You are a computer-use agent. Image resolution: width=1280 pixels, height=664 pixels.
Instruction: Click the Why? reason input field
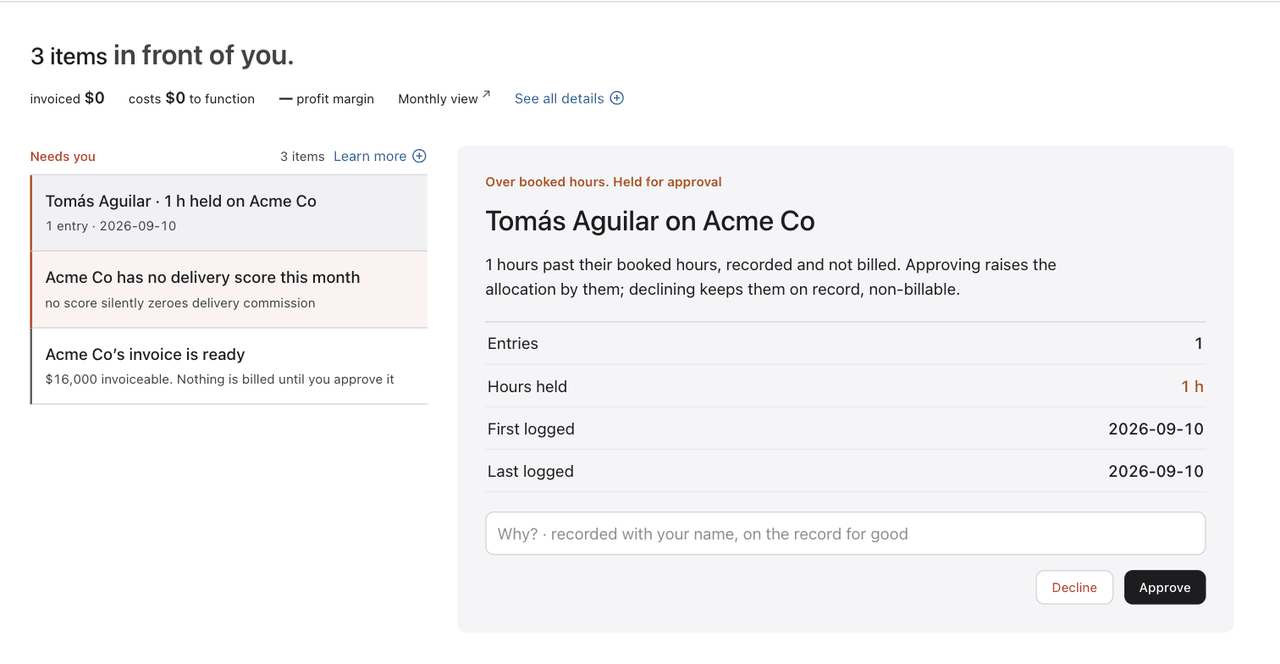point(845,534)
